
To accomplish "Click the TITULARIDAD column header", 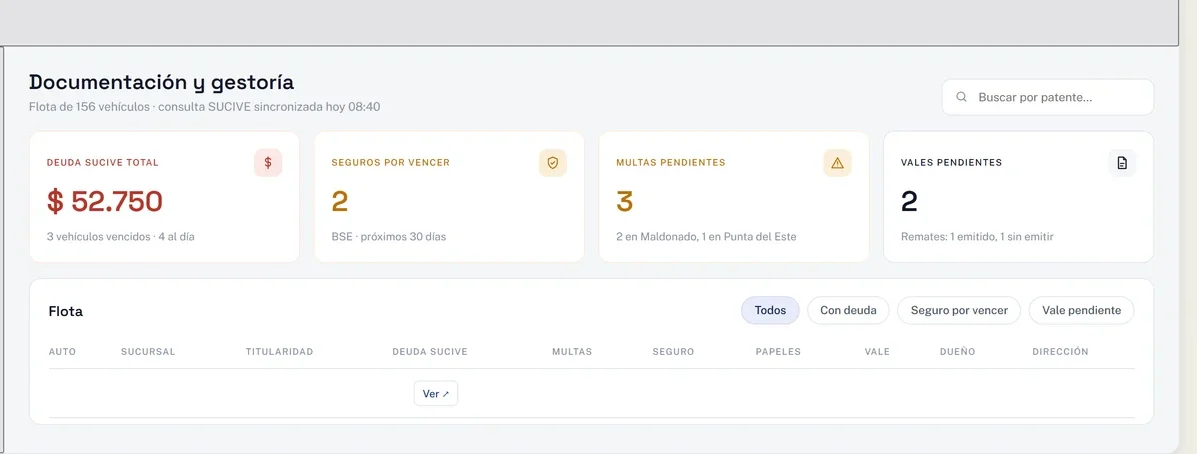I will (279, 352).
